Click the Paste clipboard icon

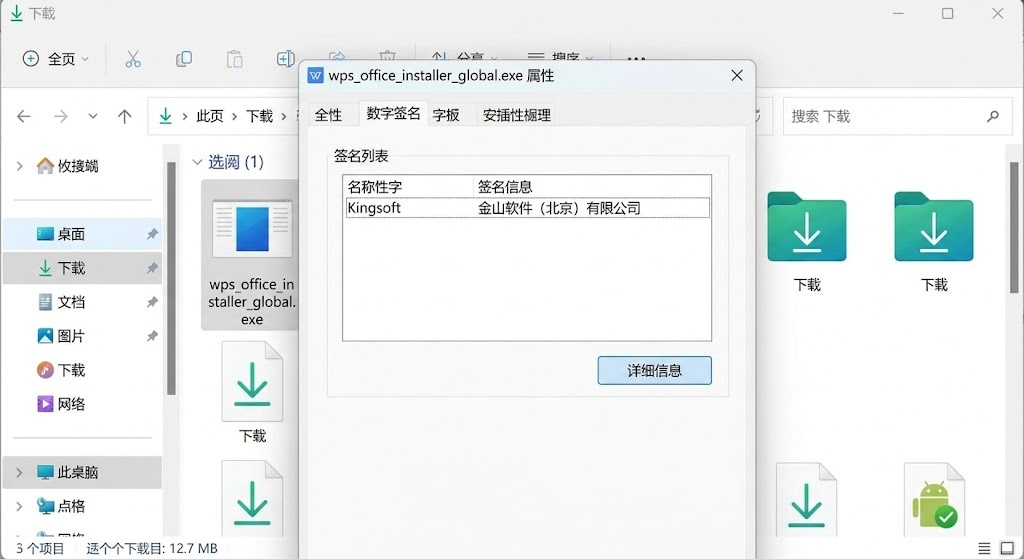point(234,59)
